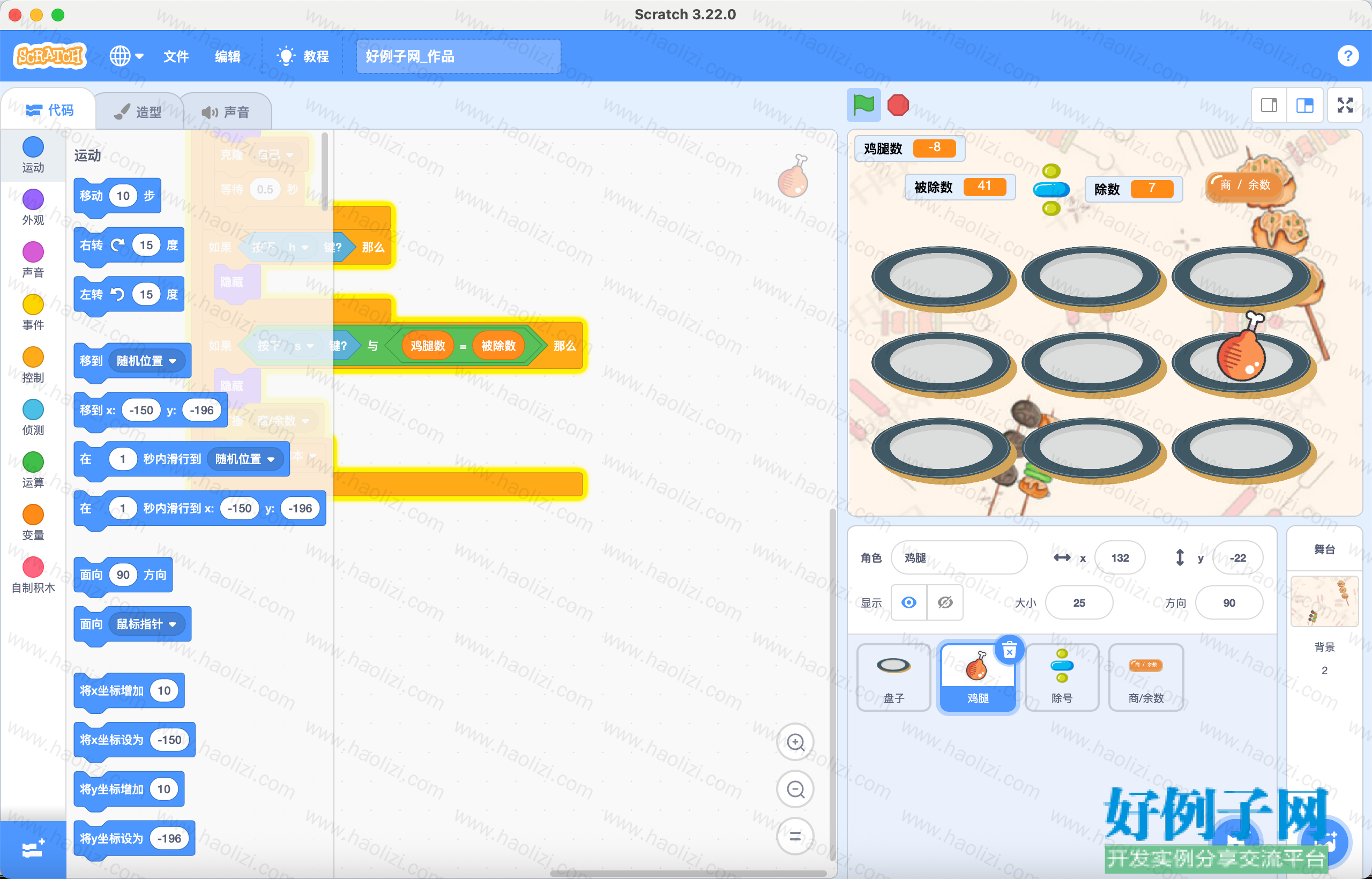Click the red stop button
This screenshot has width=1372, height=879.
898,105
